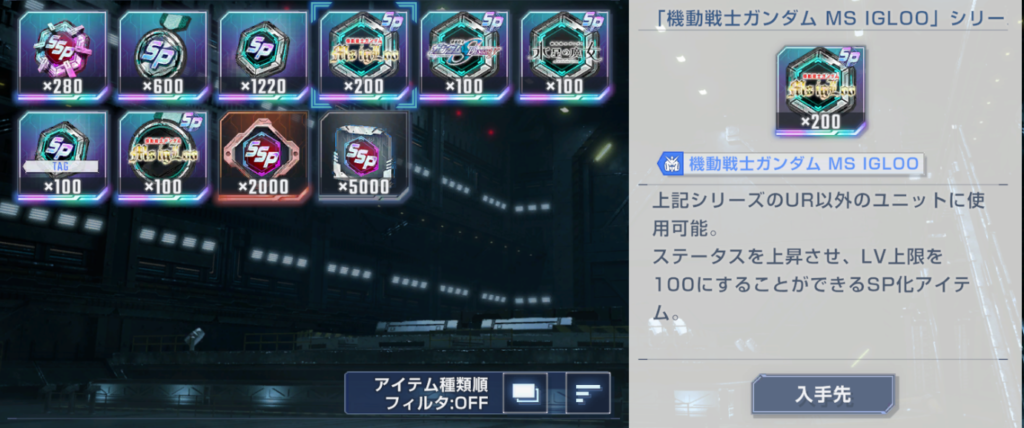Select the orange SSP item ×2000
This screenshot has width=1024, height=428.
263,156
